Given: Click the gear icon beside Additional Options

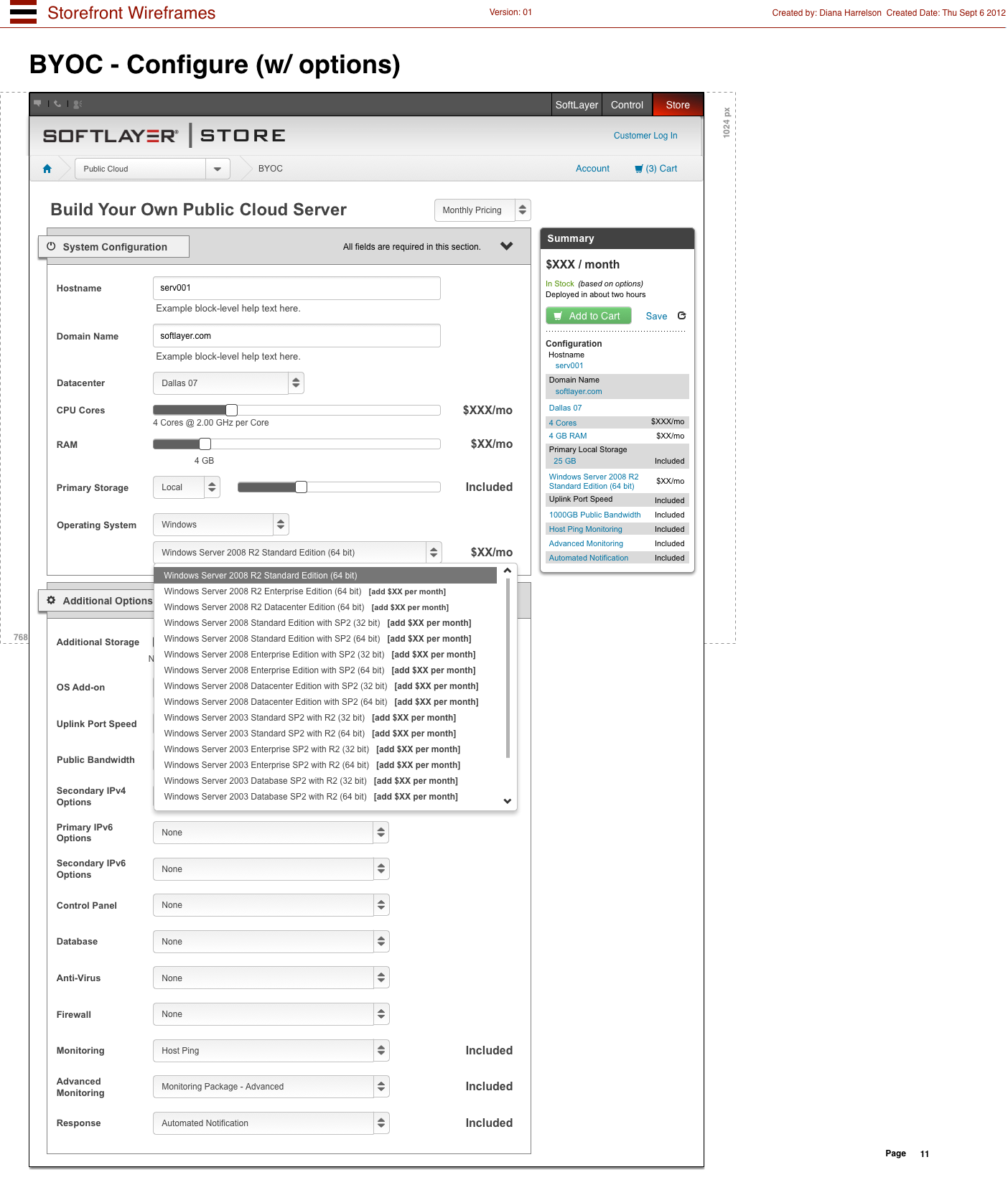Looking at the screenshot, I should pos(51,600).
